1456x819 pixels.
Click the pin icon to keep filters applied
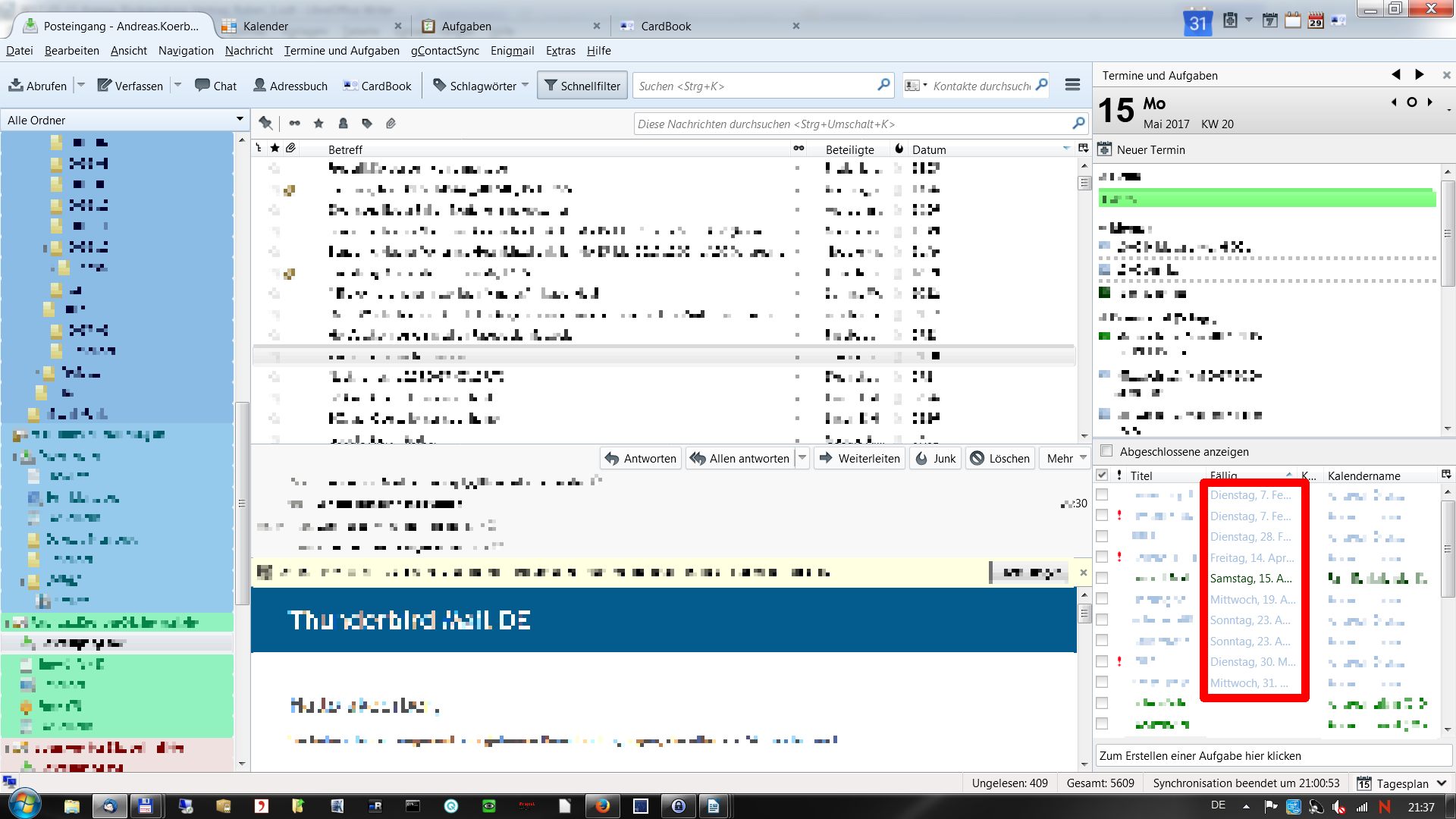pyautogui.click(x=265, y=123)
